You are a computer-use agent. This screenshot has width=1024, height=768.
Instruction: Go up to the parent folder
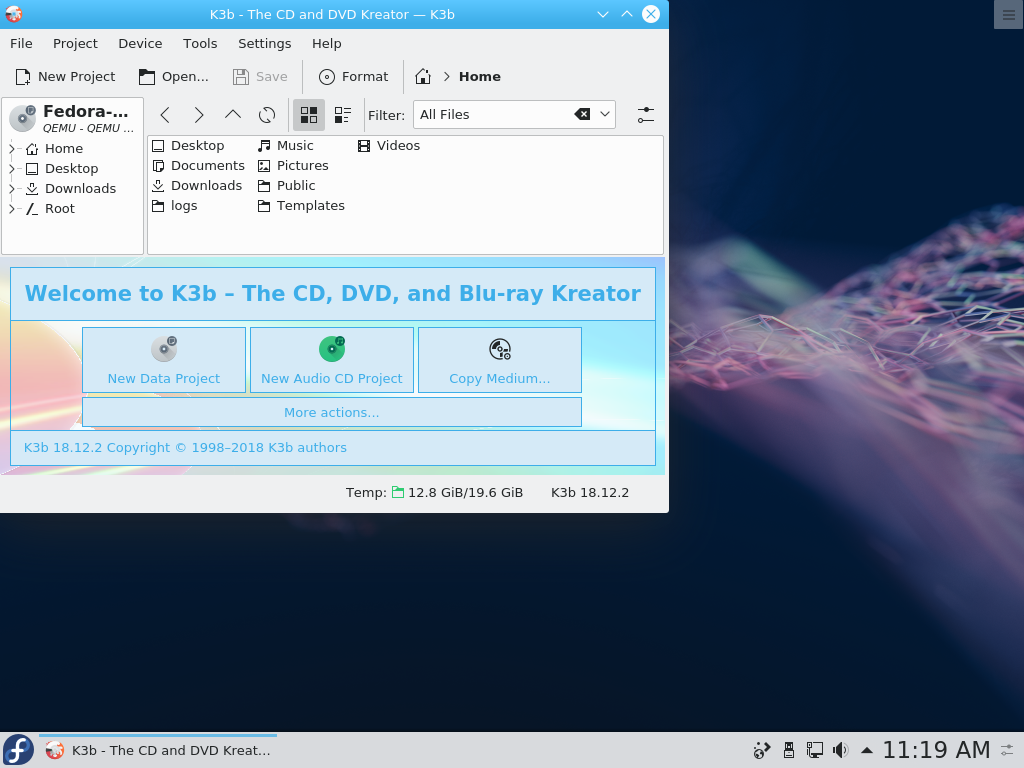pyautogui.click(x=232, y=115)
